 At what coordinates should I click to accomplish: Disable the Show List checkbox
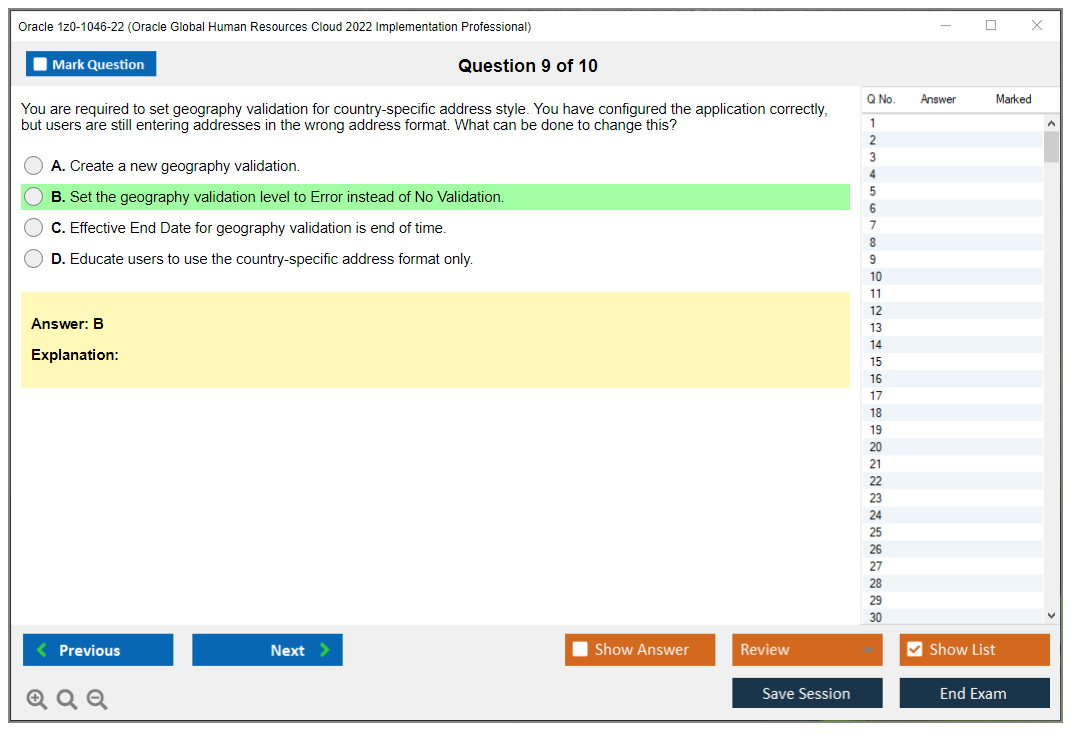pos(913,649)
